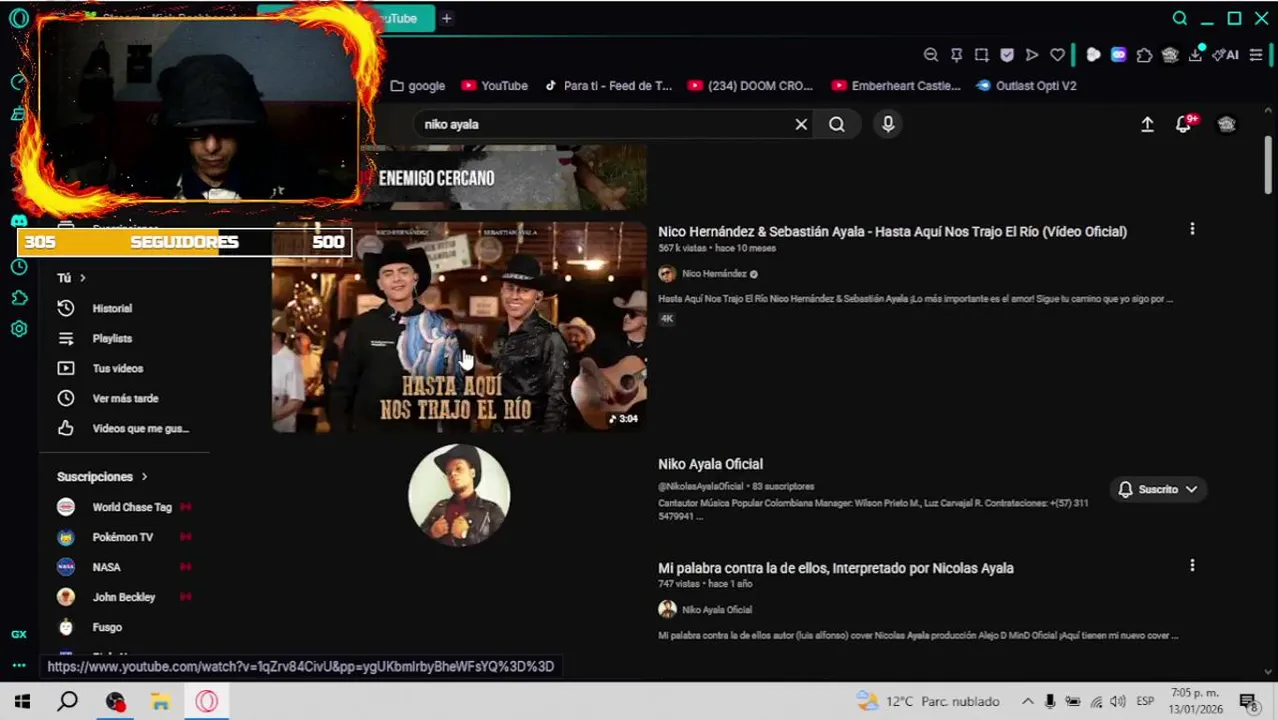This screenshot has width=1278, height=720.
Task: Open Playlists in the sidebar
Action: (112, 339)
